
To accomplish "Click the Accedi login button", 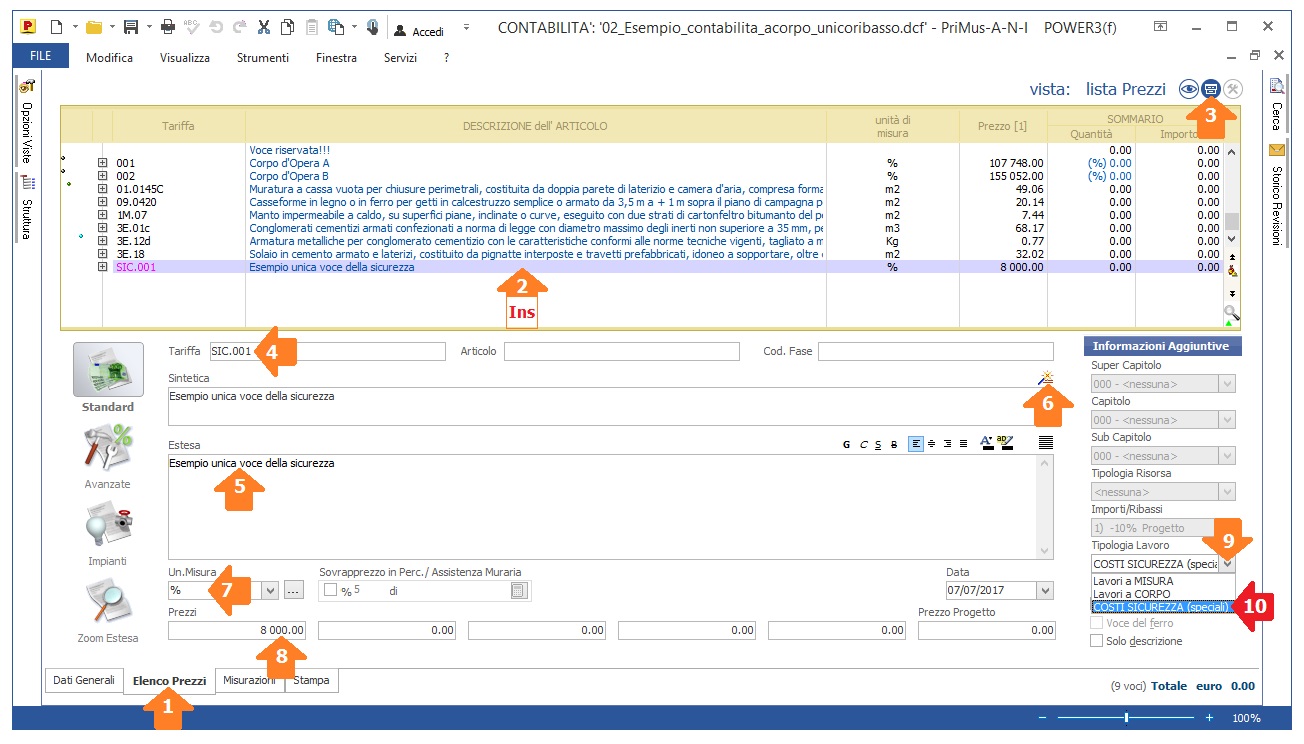I will tap(419, 31).
